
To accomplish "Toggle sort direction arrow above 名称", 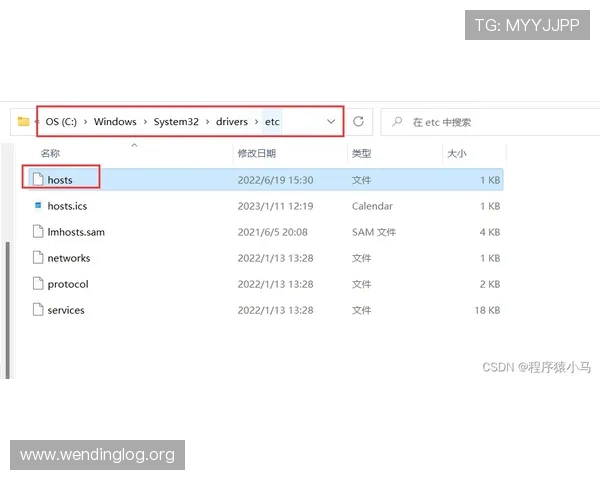I will [134, 145].
